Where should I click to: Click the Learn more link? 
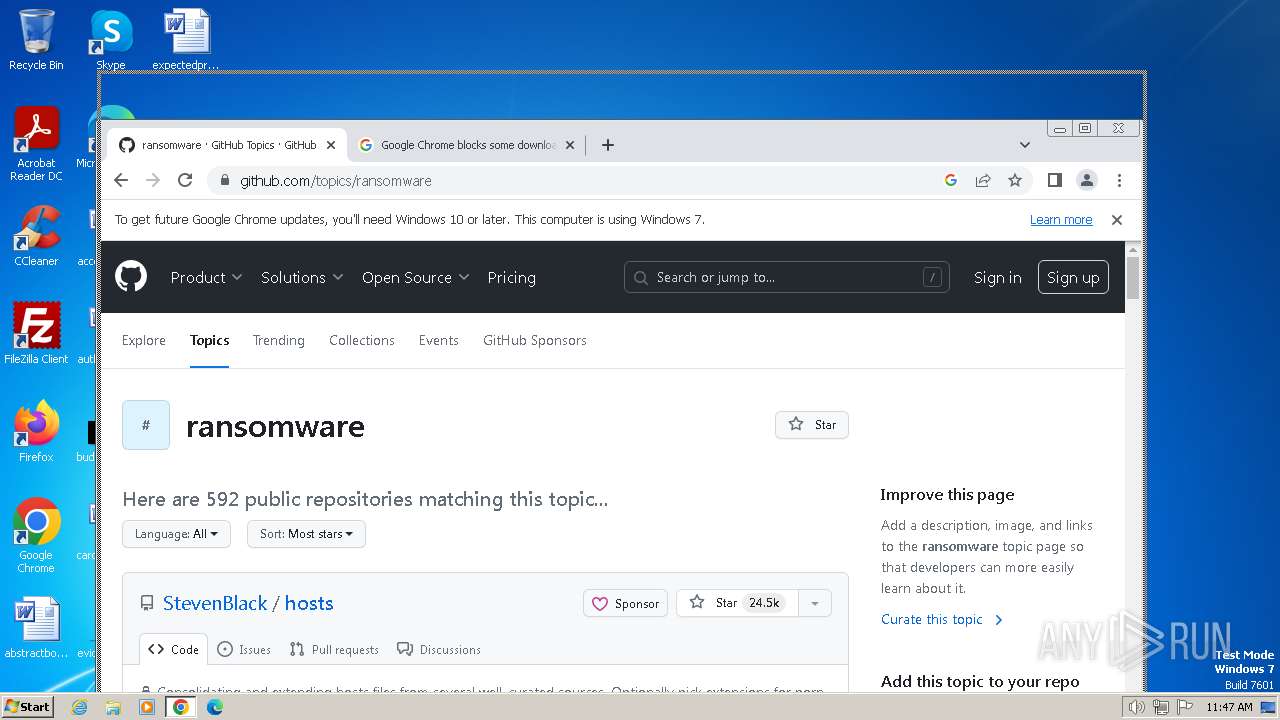tap(1061, 220)
